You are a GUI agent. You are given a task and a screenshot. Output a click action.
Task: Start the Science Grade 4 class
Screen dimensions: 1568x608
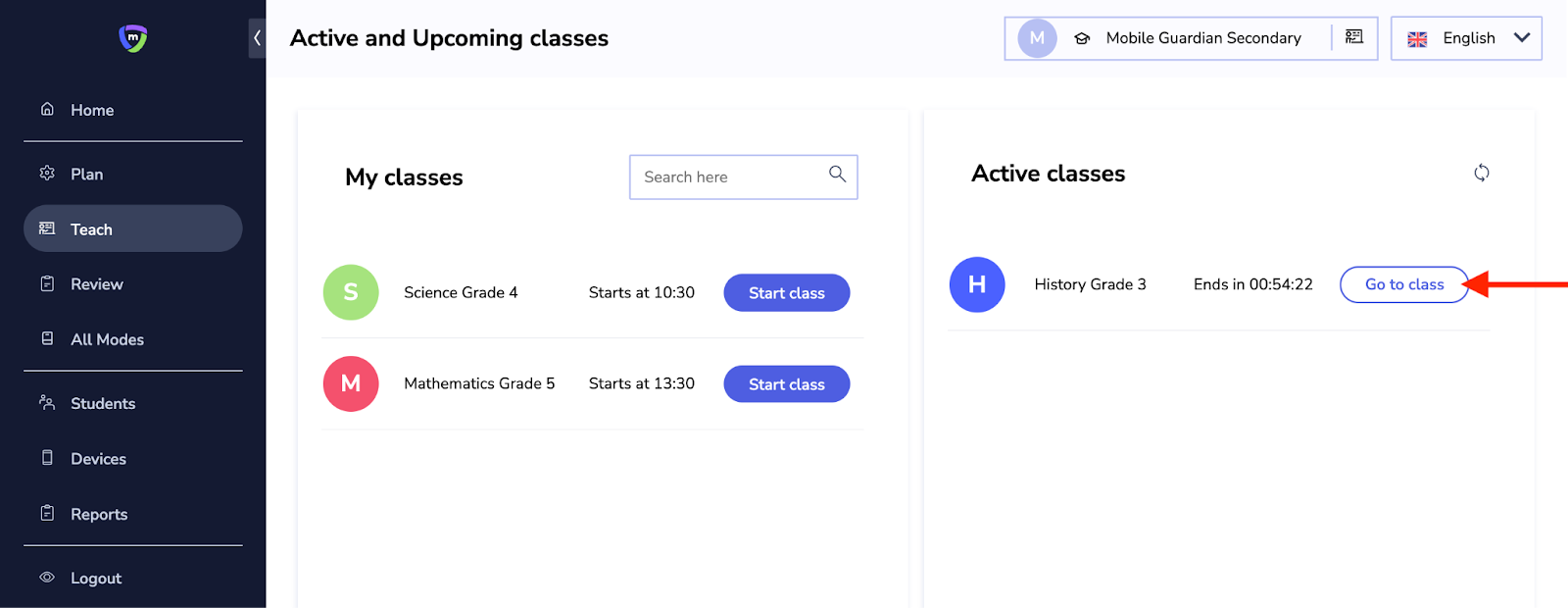(x=786, y=293)
